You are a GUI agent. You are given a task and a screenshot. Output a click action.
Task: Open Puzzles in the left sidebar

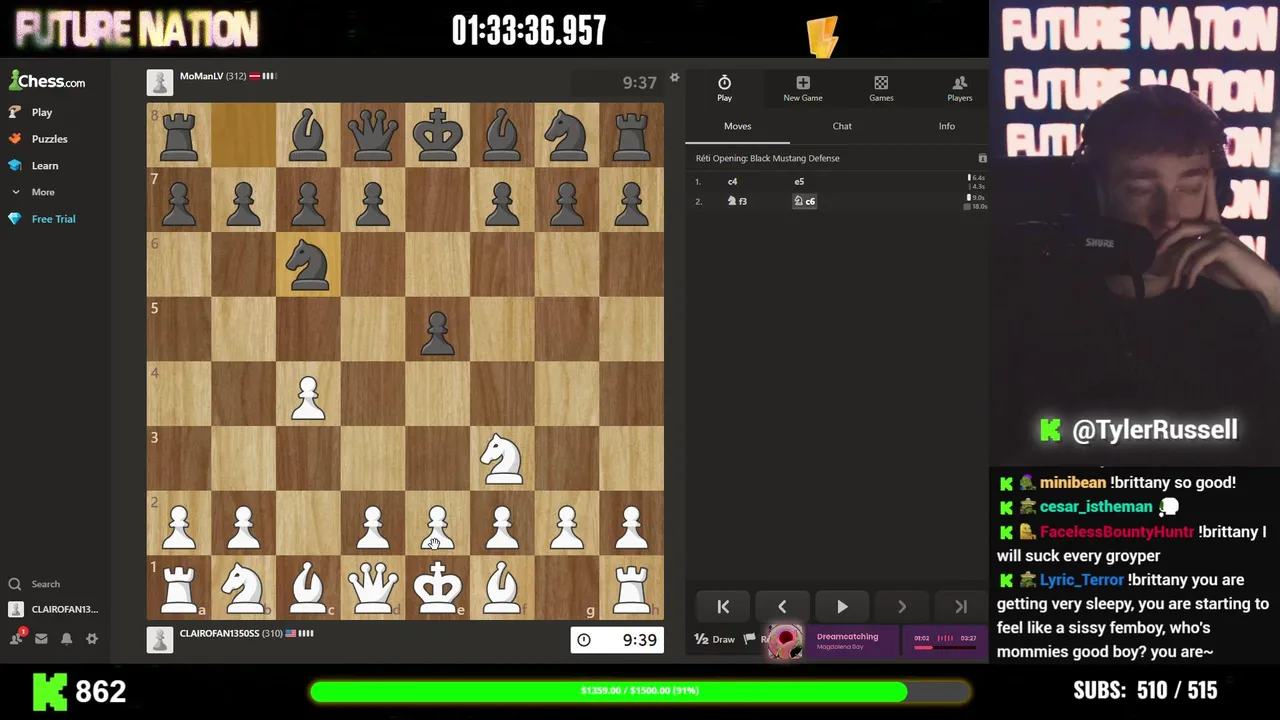coord(49,139)
